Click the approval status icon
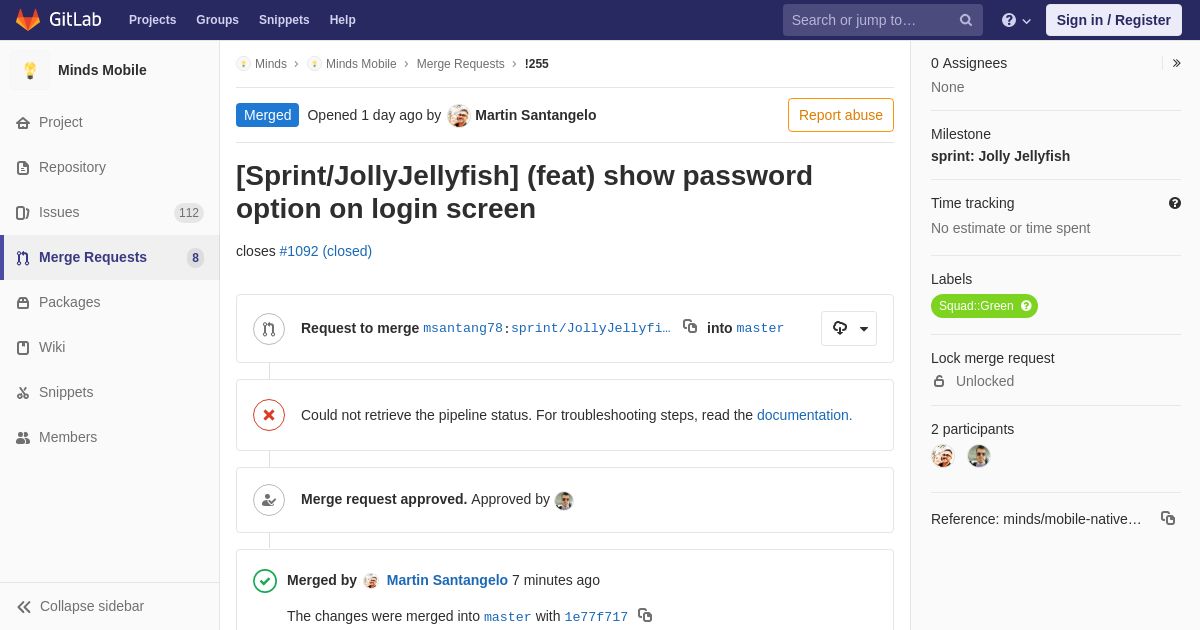Screen dimensions: 1200x630 [x=269, y=500]
